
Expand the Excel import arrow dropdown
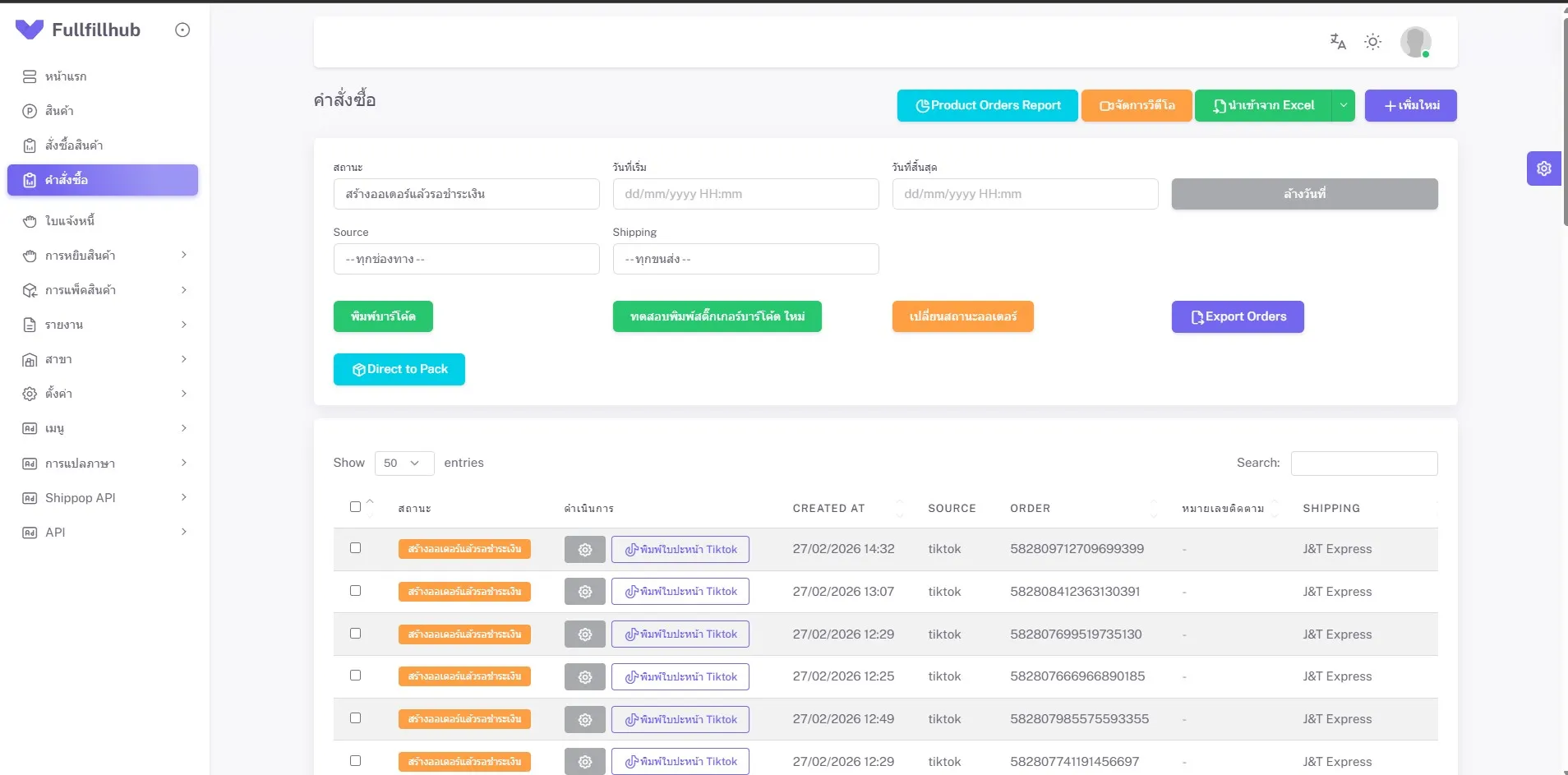pyautogui.click(x=1343, y=106)
